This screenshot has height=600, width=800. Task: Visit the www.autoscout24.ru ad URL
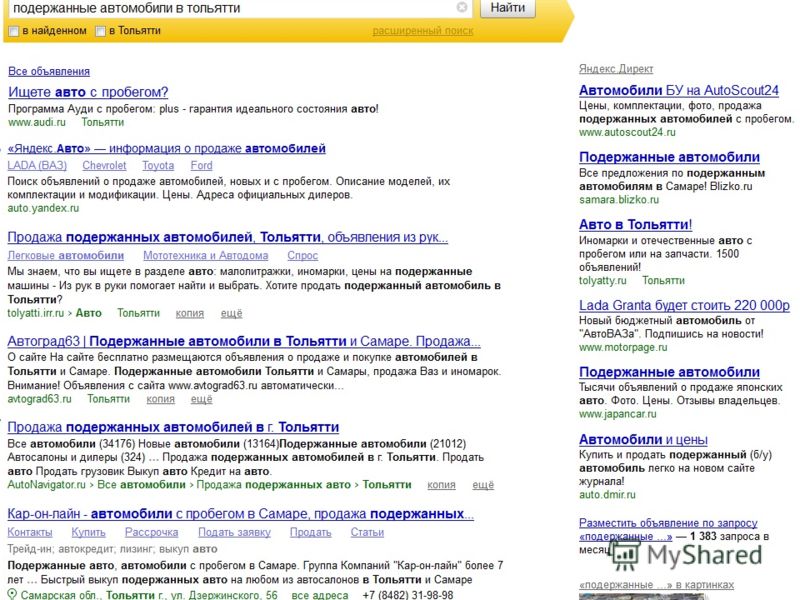click(627, 133)
